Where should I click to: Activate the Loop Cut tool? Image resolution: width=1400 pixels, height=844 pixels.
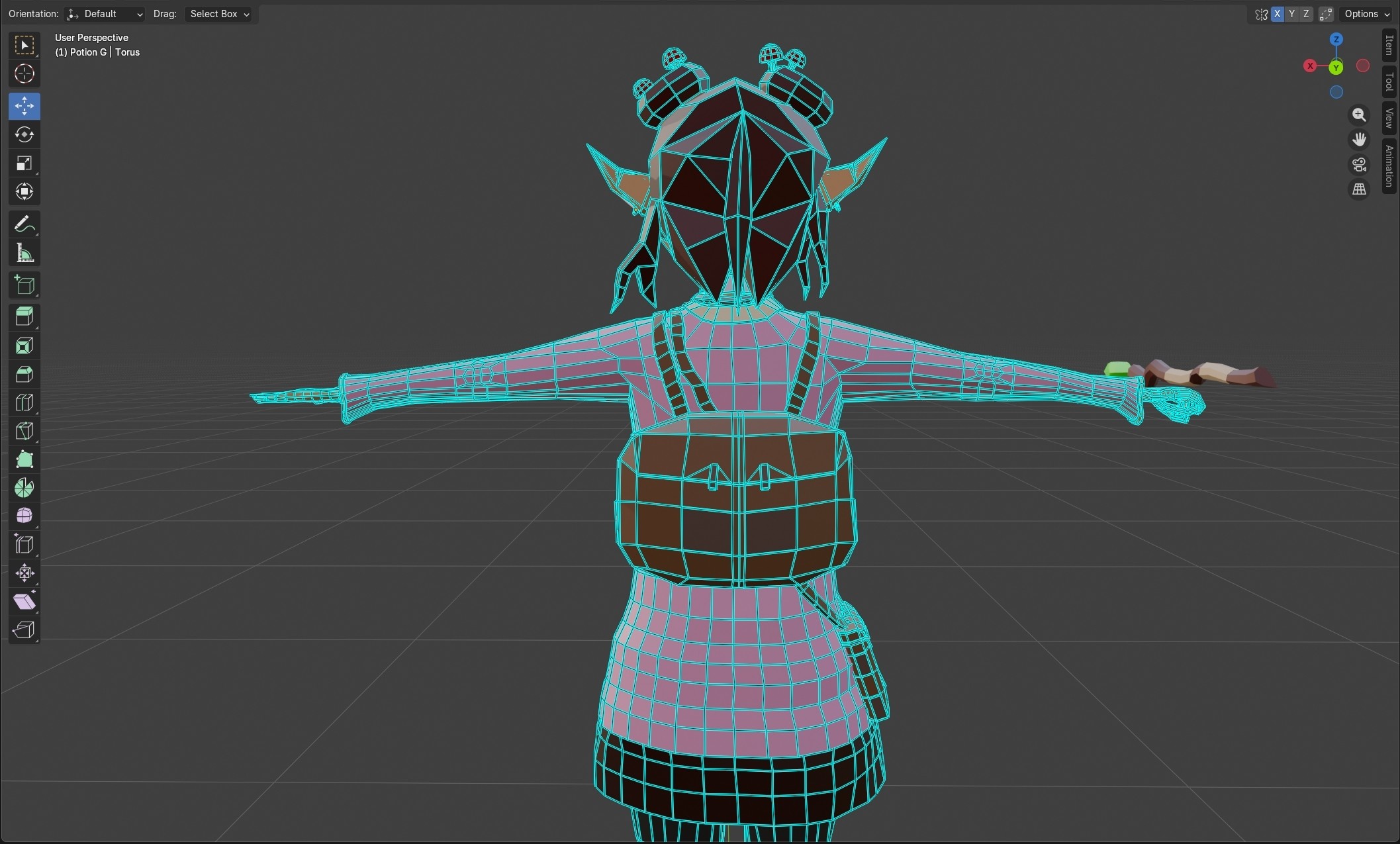coord(24,402)
